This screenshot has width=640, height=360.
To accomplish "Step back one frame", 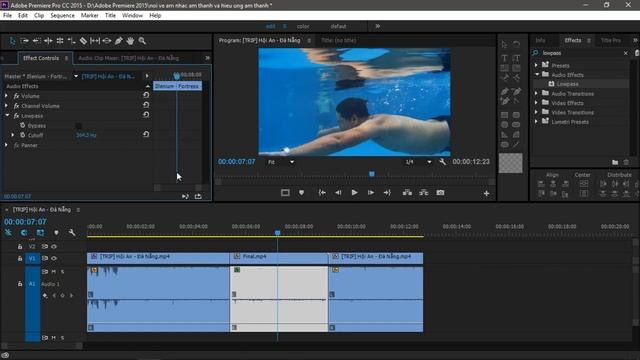I will point(338,193).
